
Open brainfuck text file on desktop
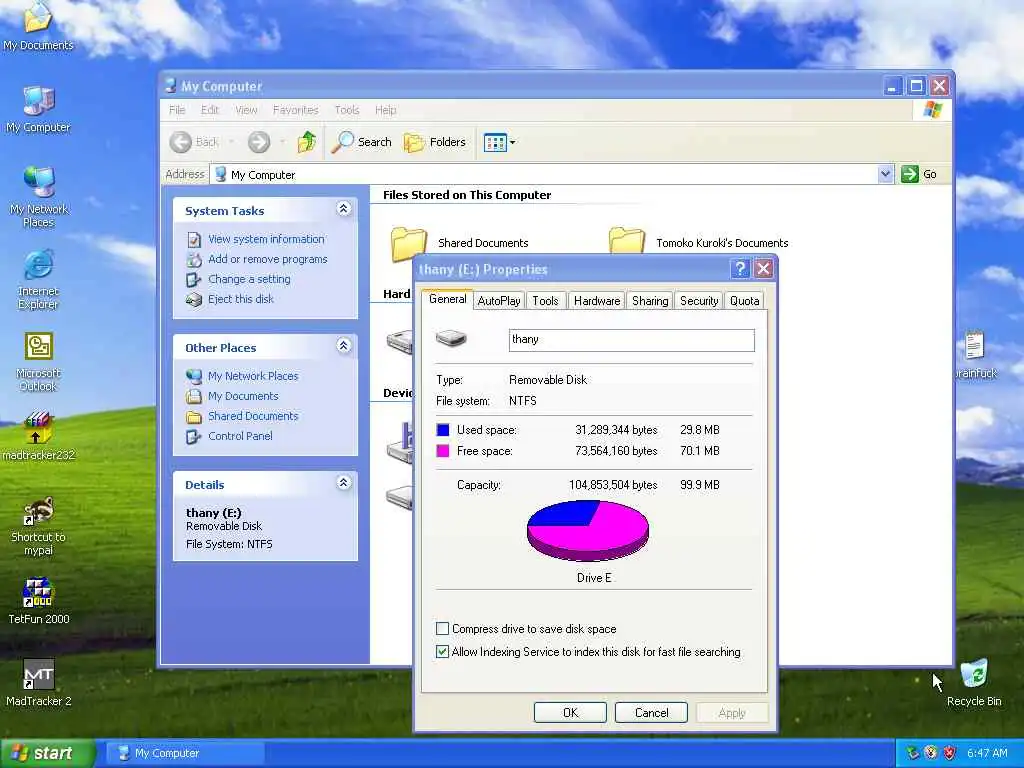coord(975,355)
